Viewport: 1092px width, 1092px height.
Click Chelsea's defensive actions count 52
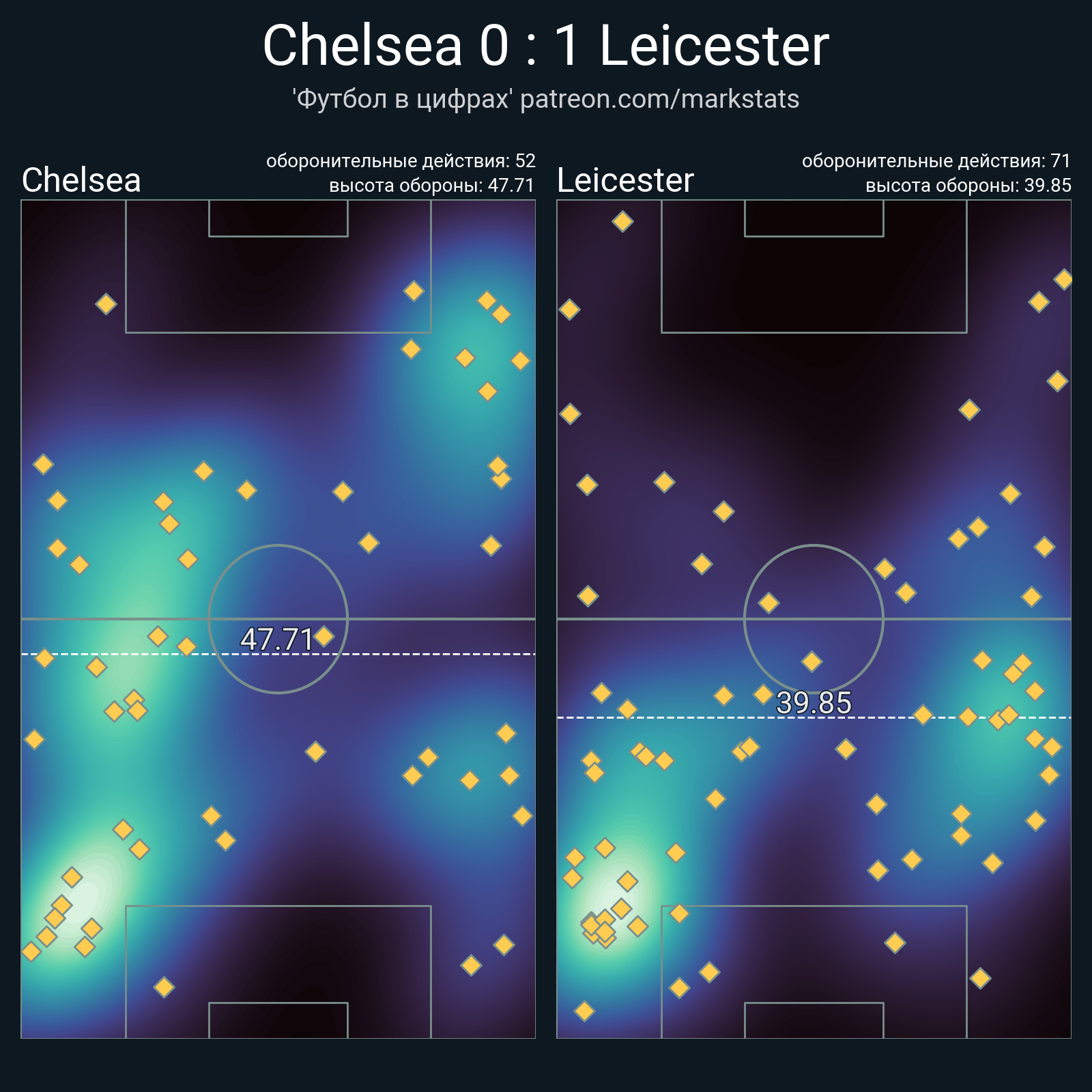pyautogui.click(x=525, y=161)
